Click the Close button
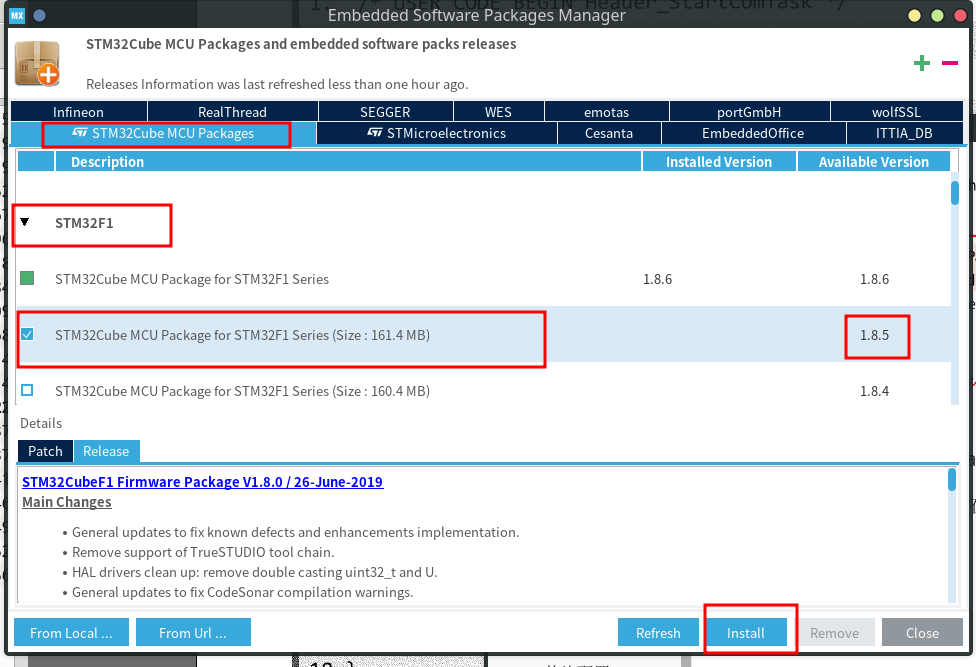Viewport: 976px width, 667px height. tap(922, 633)
